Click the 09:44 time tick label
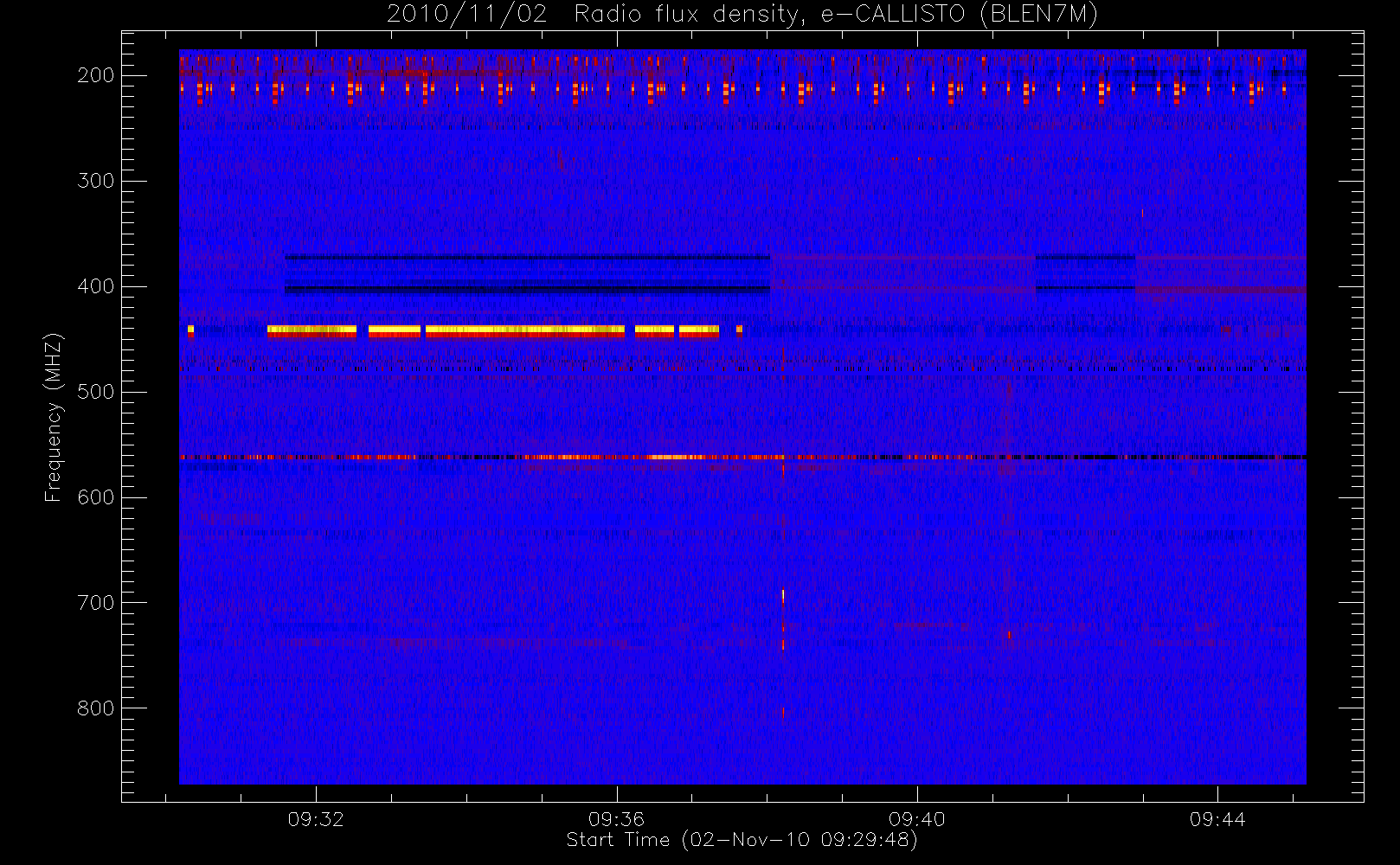The width and height of the screenshot is (1400, 865). click(x=1217, y=818)
